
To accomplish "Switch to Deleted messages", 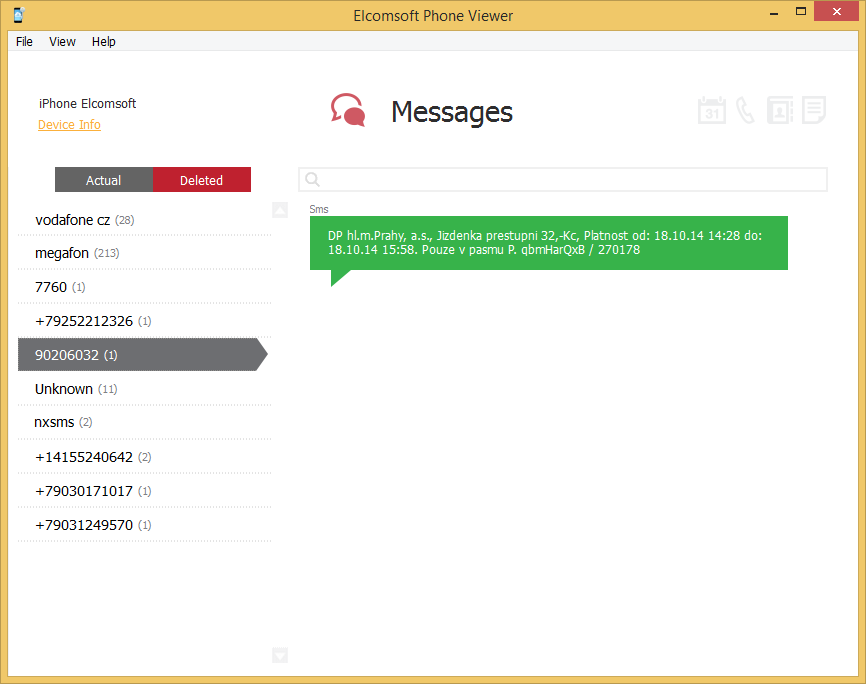I will (x=202, y=180).
